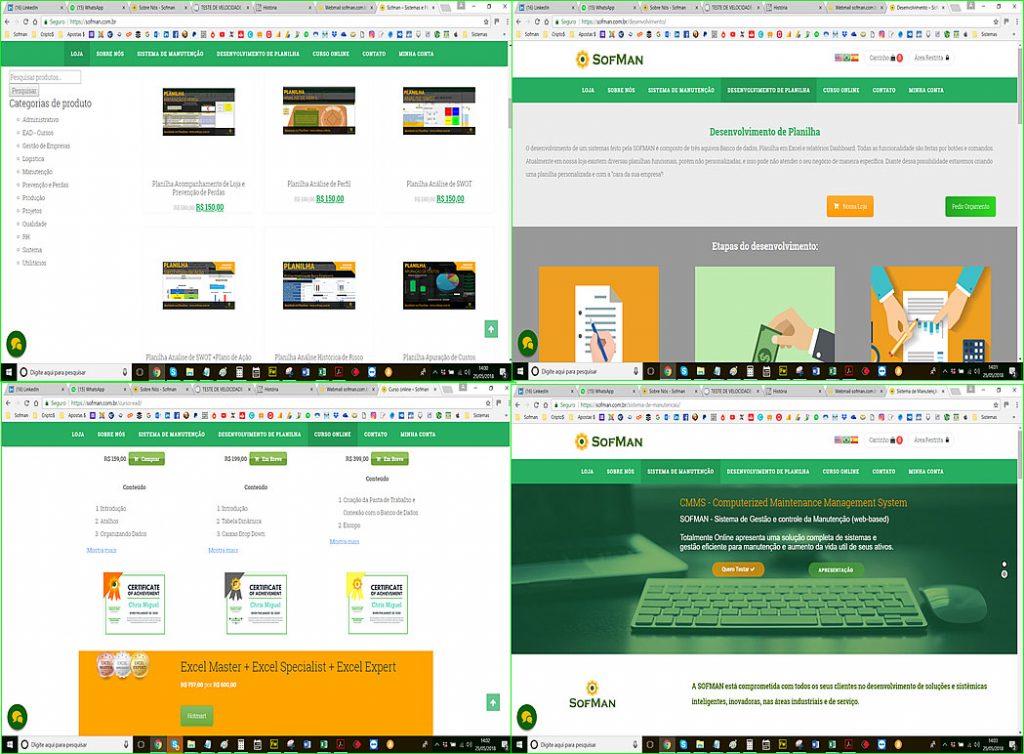This screenshot has width=1024, height=754.
Task: Open chat bubble icon in Curso Online window
Action: click(17, 717)
